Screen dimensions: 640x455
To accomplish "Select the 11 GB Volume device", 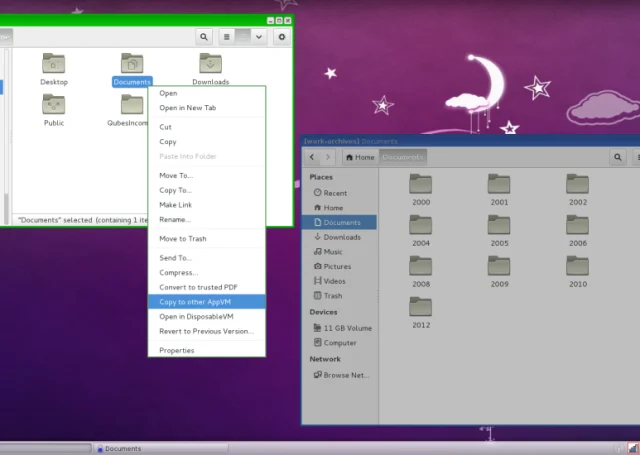I will (346, 328).
